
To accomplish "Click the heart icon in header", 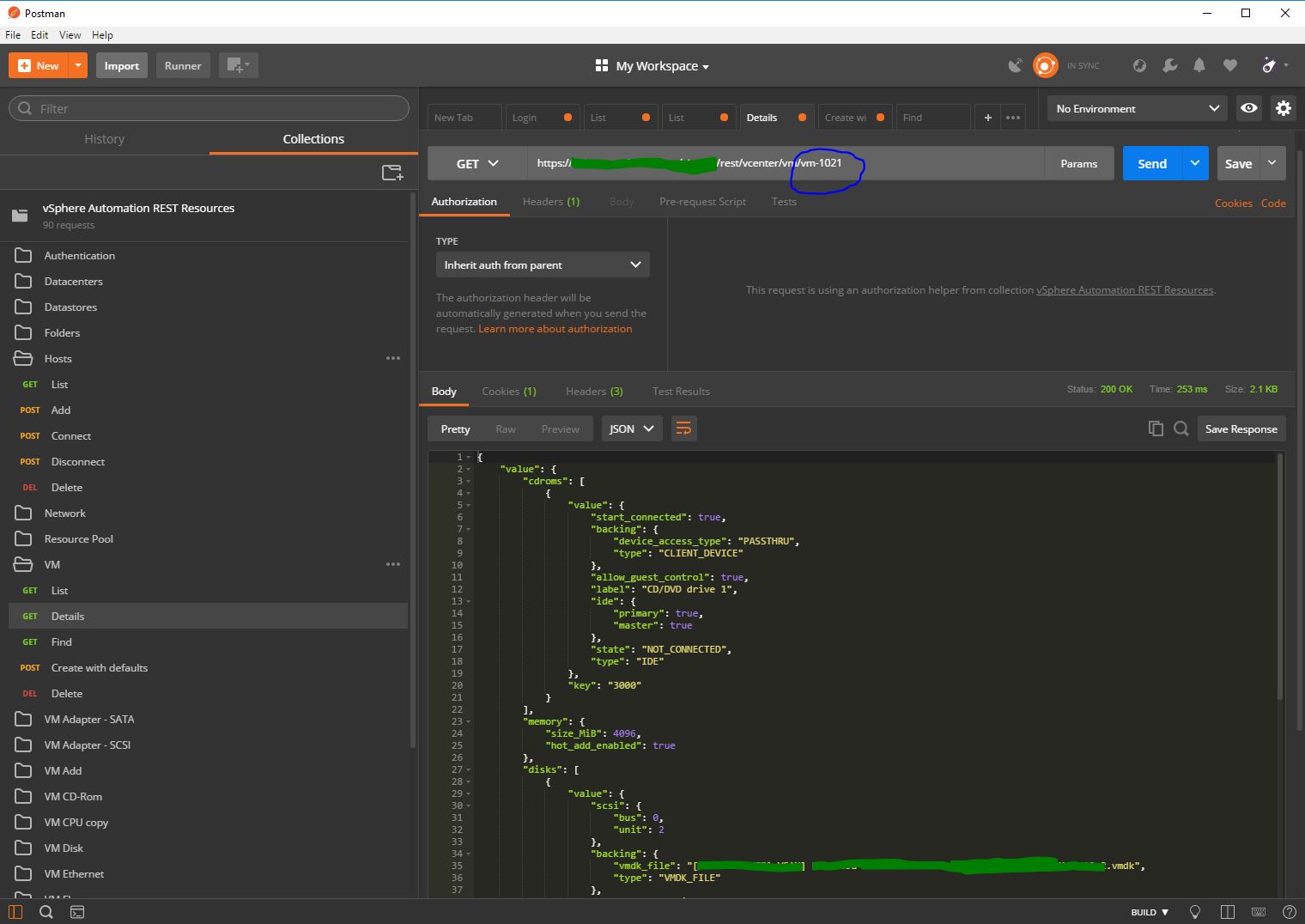I will (1229, 65).
